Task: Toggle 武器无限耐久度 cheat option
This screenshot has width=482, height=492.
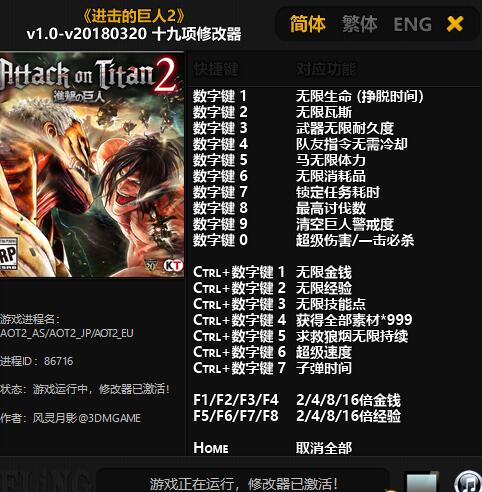Action: [345, 128]
